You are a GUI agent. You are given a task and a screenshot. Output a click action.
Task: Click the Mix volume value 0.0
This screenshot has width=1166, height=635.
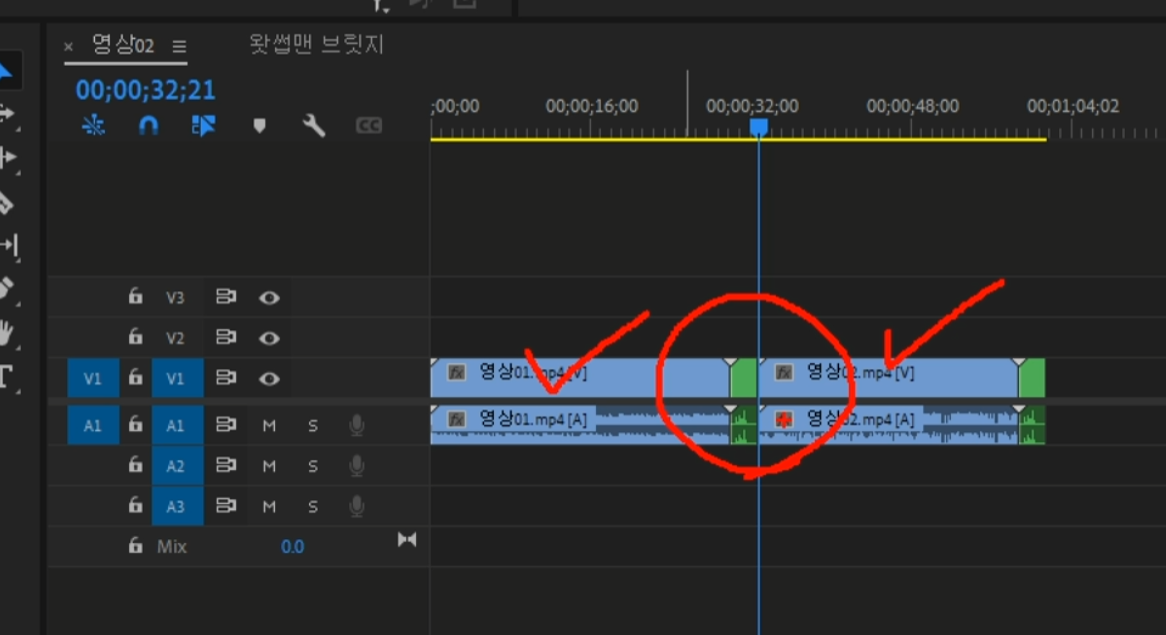[292, 547]
